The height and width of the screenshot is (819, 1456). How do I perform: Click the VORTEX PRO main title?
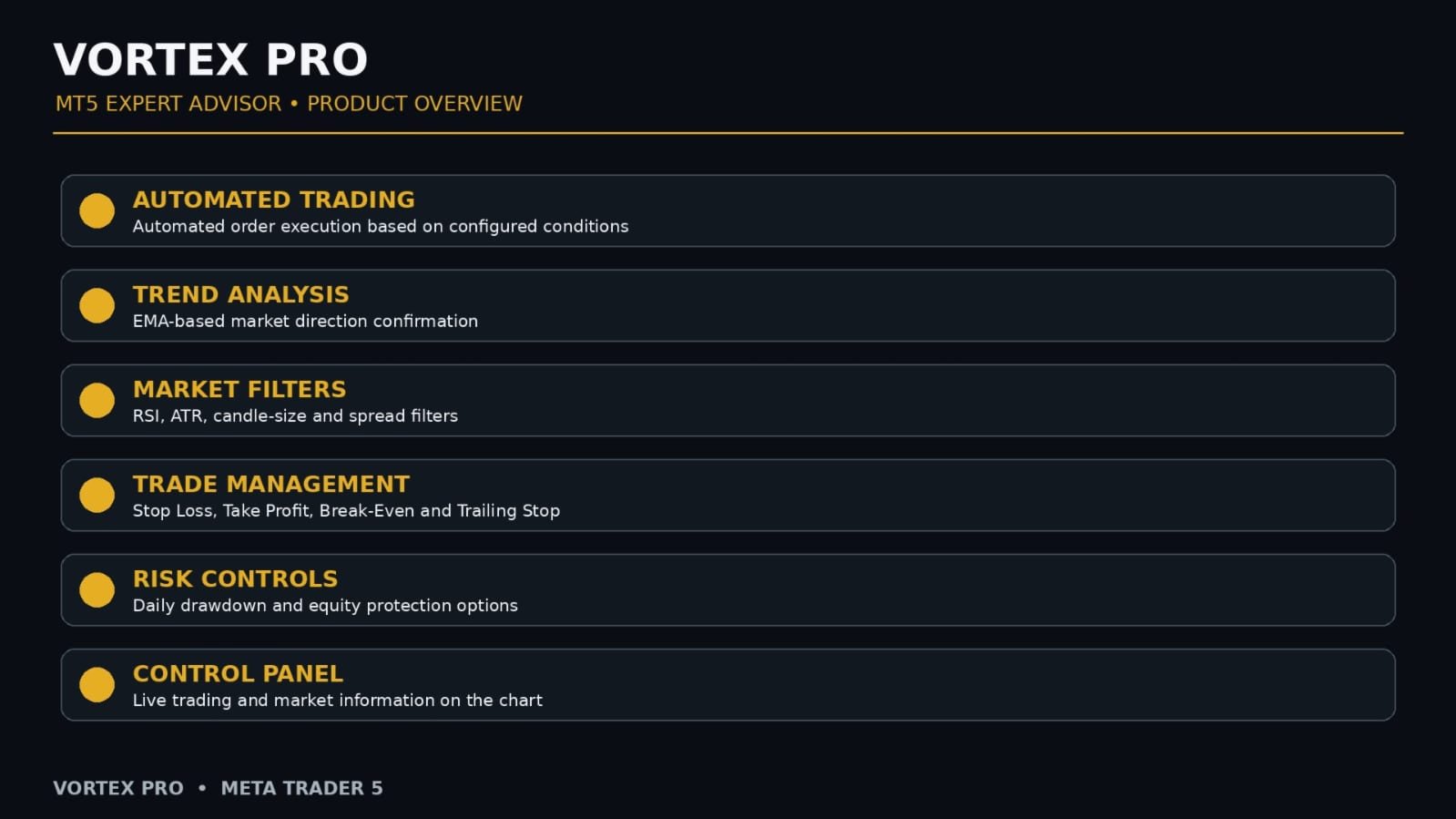click(210, 60)
